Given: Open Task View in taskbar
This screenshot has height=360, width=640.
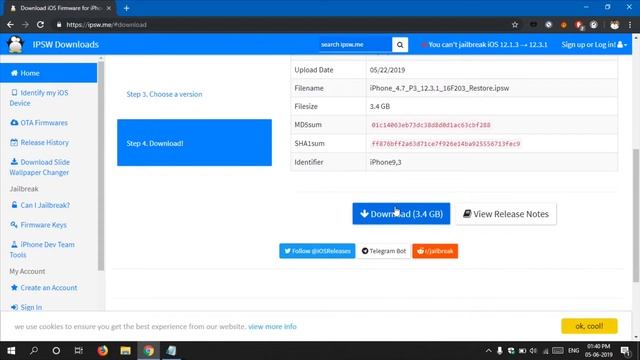Looking at the screenshot, I should [x=79, y=351].
